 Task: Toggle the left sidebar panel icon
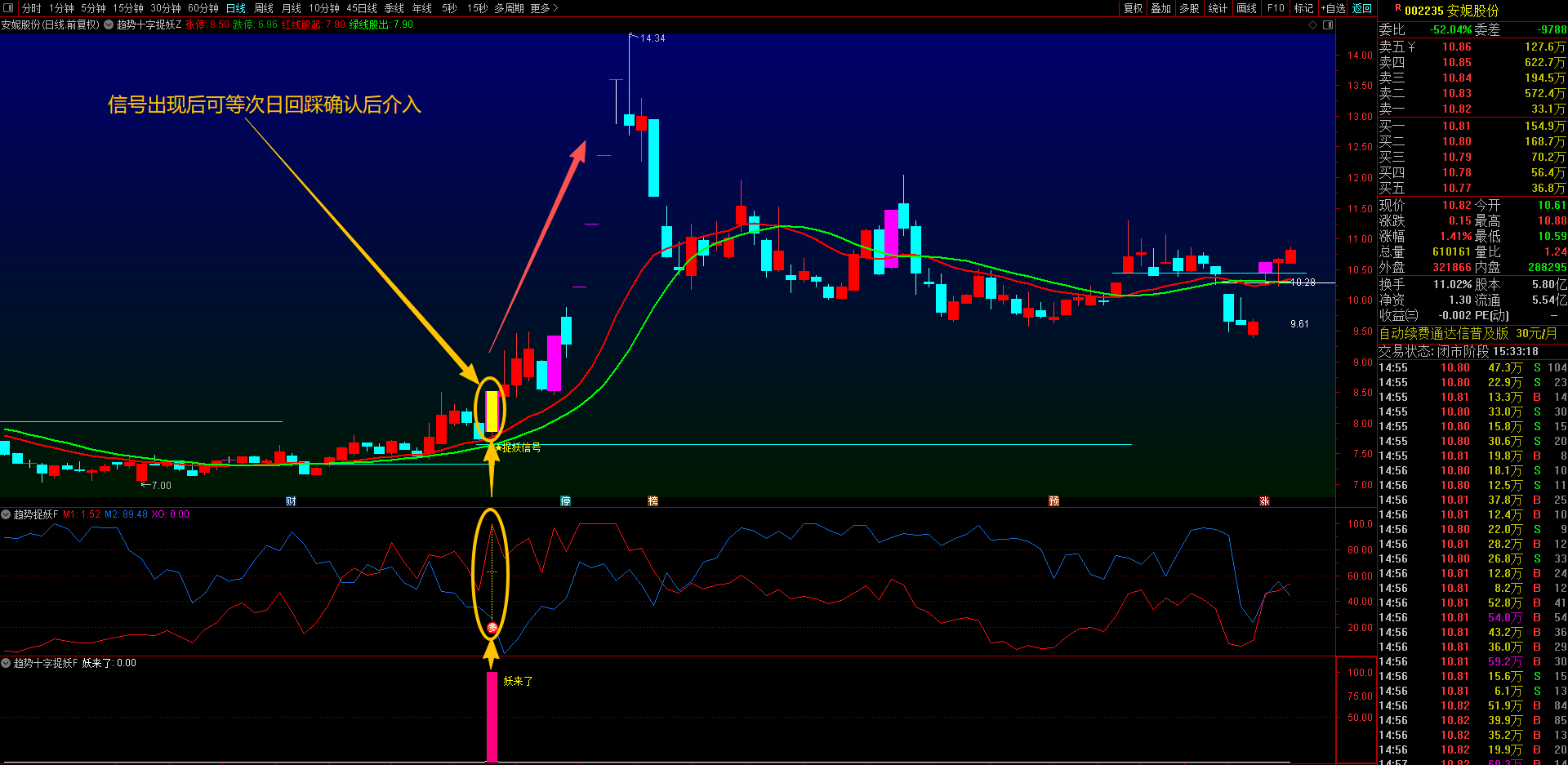point(9,8)
